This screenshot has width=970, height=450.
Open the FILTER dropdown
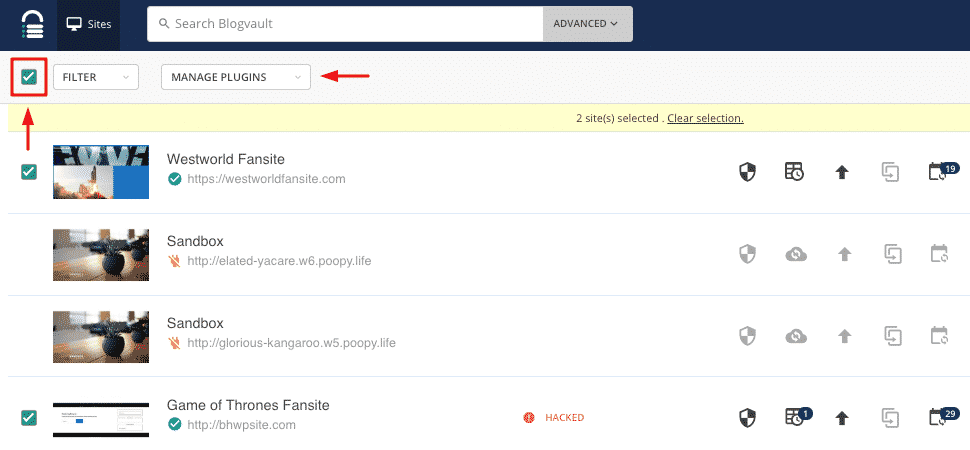(96, 77)
